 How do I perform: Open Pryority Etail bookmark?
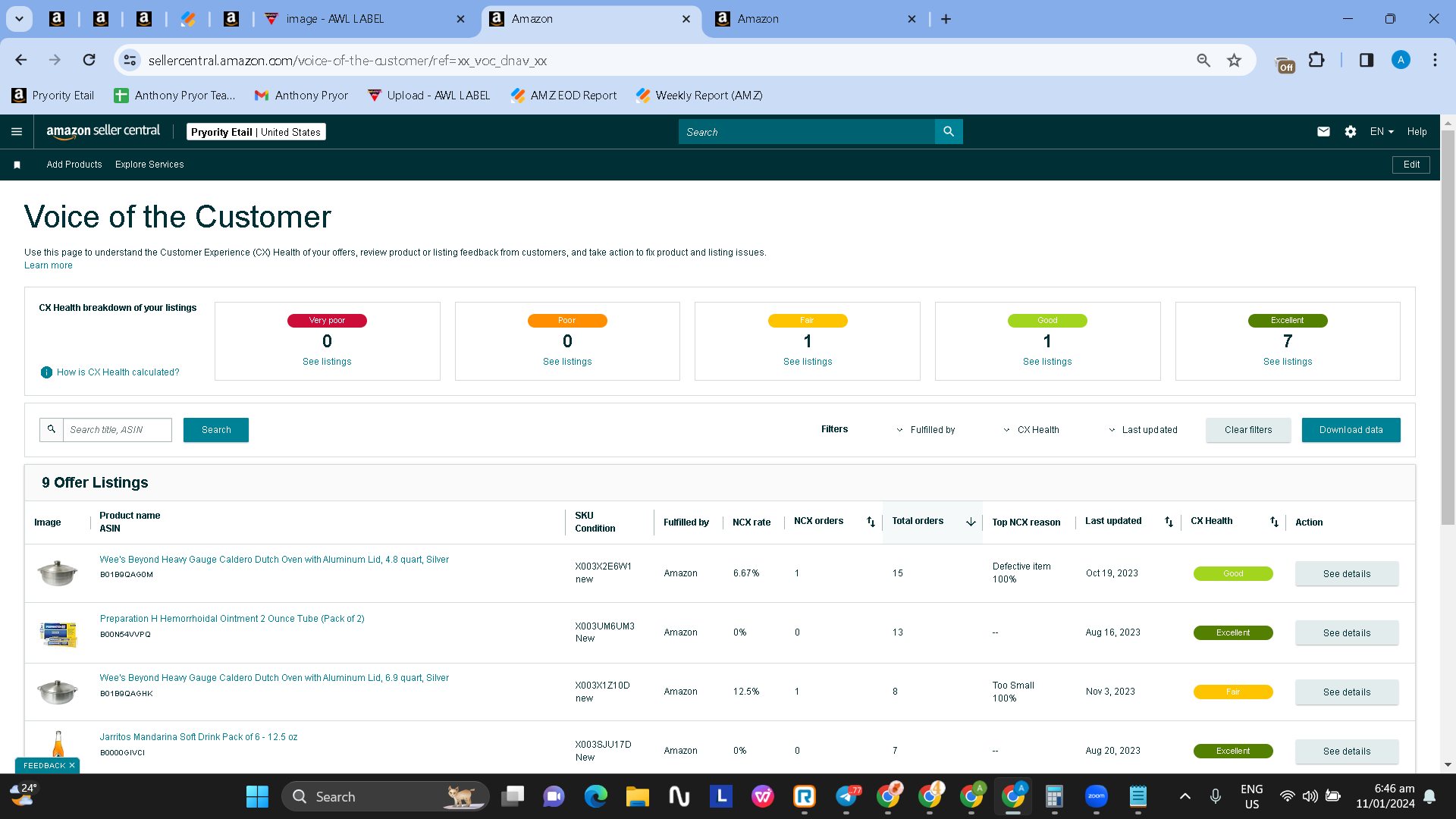point(53,96)
